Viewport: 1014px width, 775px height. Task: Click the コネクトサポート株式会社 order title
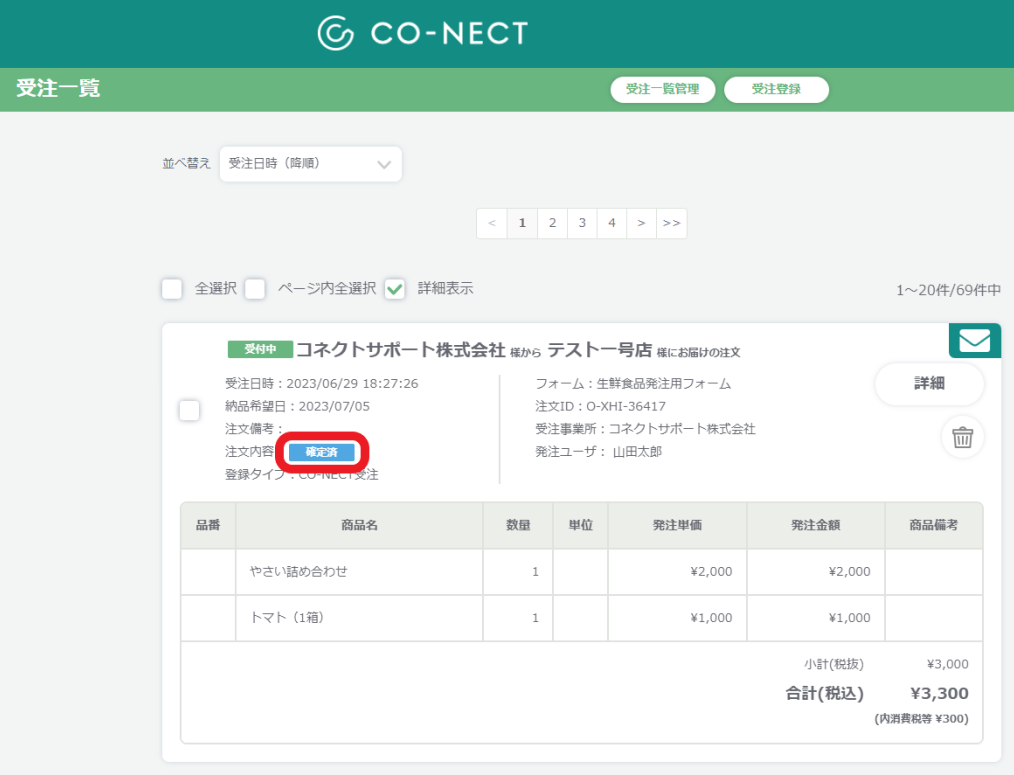tap(400, 350)
